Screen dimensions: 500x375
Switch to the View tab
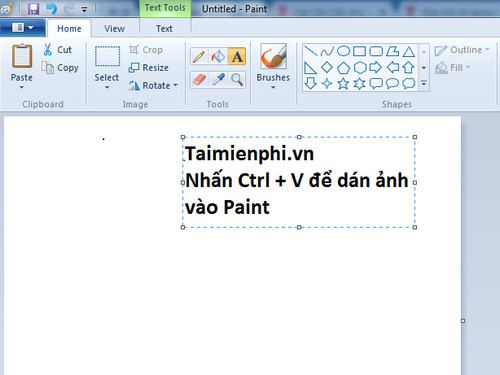click(x=114, y=29)
